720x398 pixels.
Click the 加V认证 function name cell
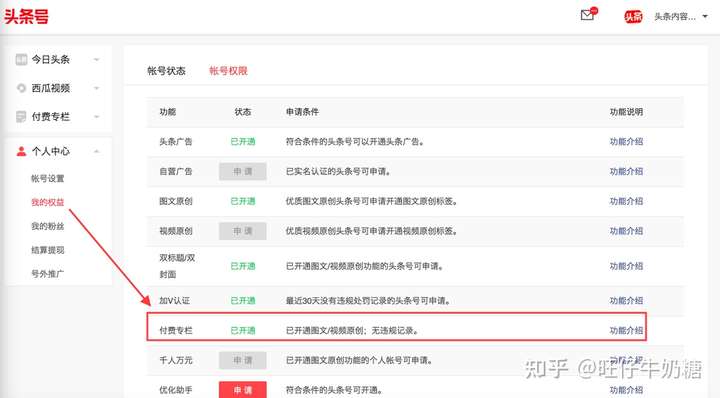tap(174, 301)
